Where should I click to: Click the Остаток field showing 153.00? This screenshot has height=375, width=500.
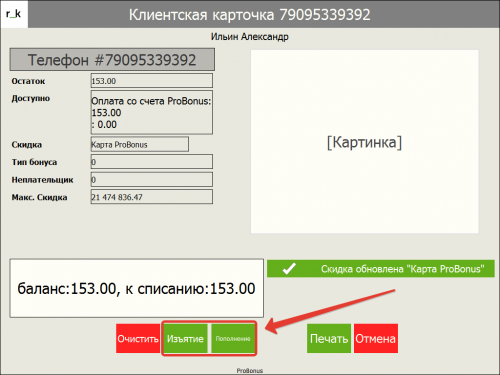coord(152,81)
